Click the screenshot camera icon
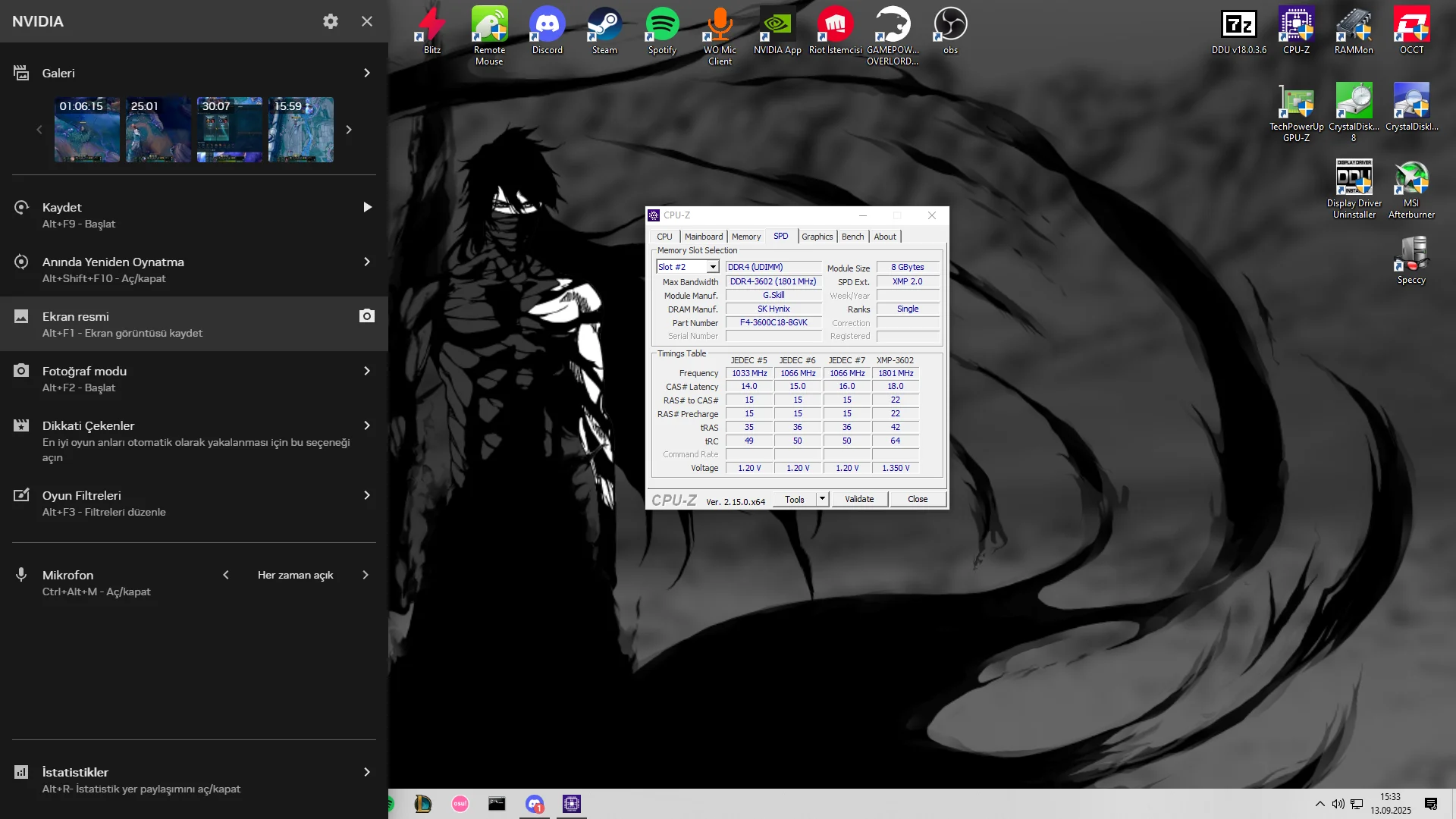This screenshot has height=819, width=1456. (367, 316)
